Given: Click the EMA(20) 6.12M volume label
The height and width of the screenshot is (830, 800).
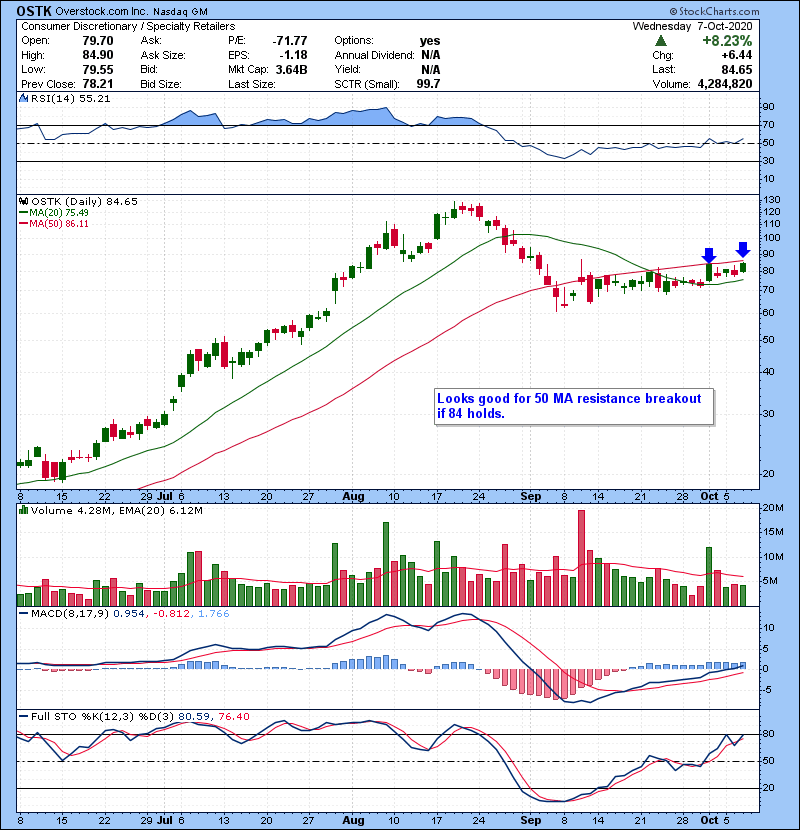Looking at the screenshot, I should pyautogui.click(x=161, y=511).
